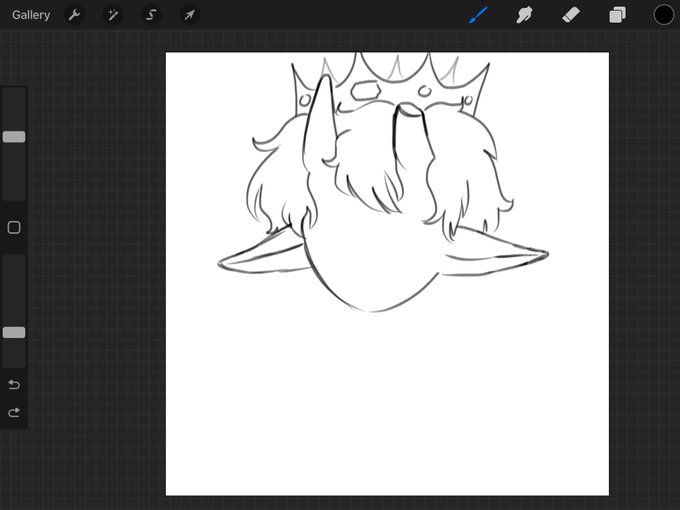The width and height of the screenshot is (680, 510).
Task: Redo the last undone stroke
Action: tap(14, 412)
